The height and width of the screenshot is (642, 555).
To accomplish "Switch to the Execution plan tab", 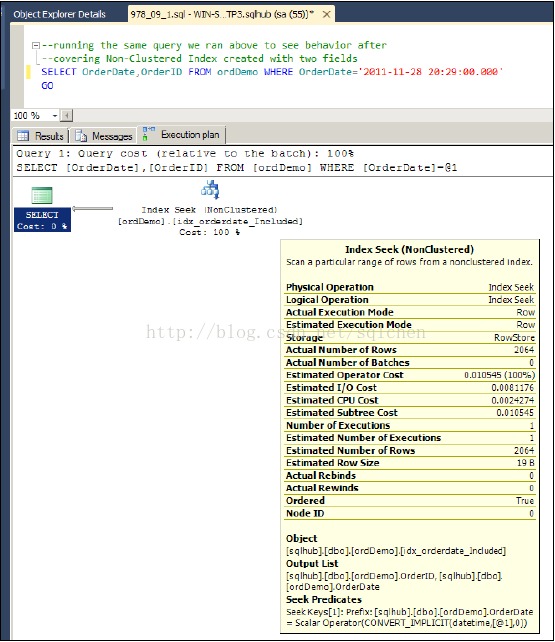I will (x=183, y=134).
